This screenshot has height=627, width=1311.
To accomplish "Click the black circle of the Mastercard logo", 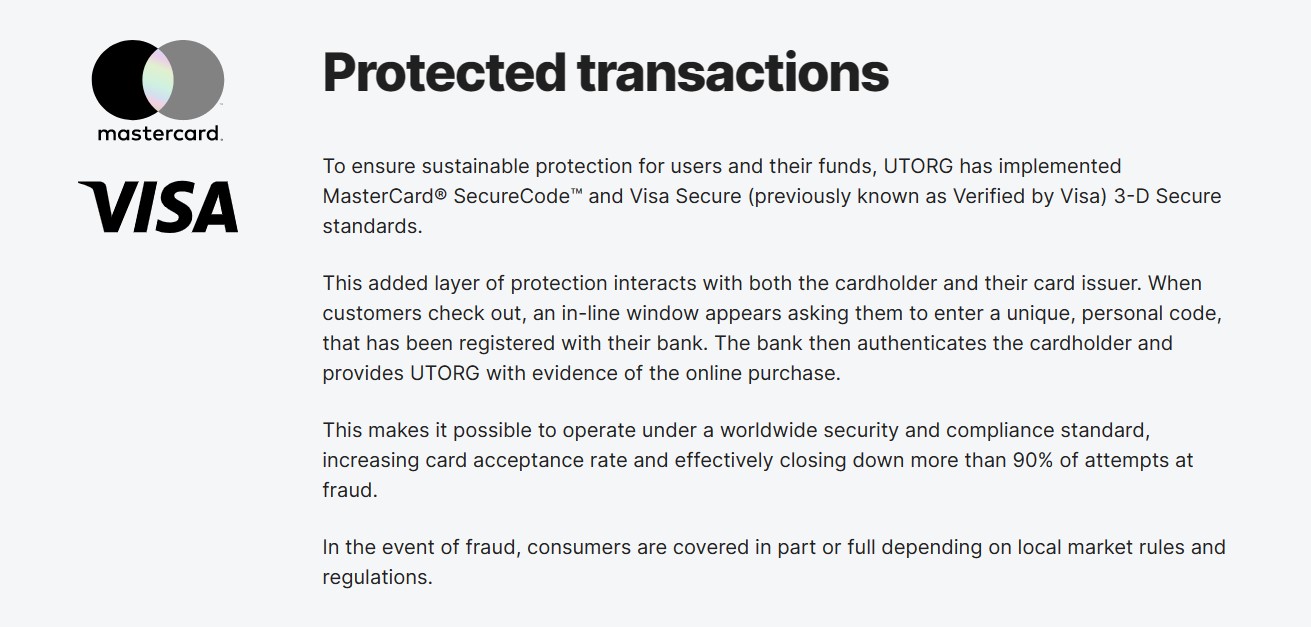I will point(117,80).
